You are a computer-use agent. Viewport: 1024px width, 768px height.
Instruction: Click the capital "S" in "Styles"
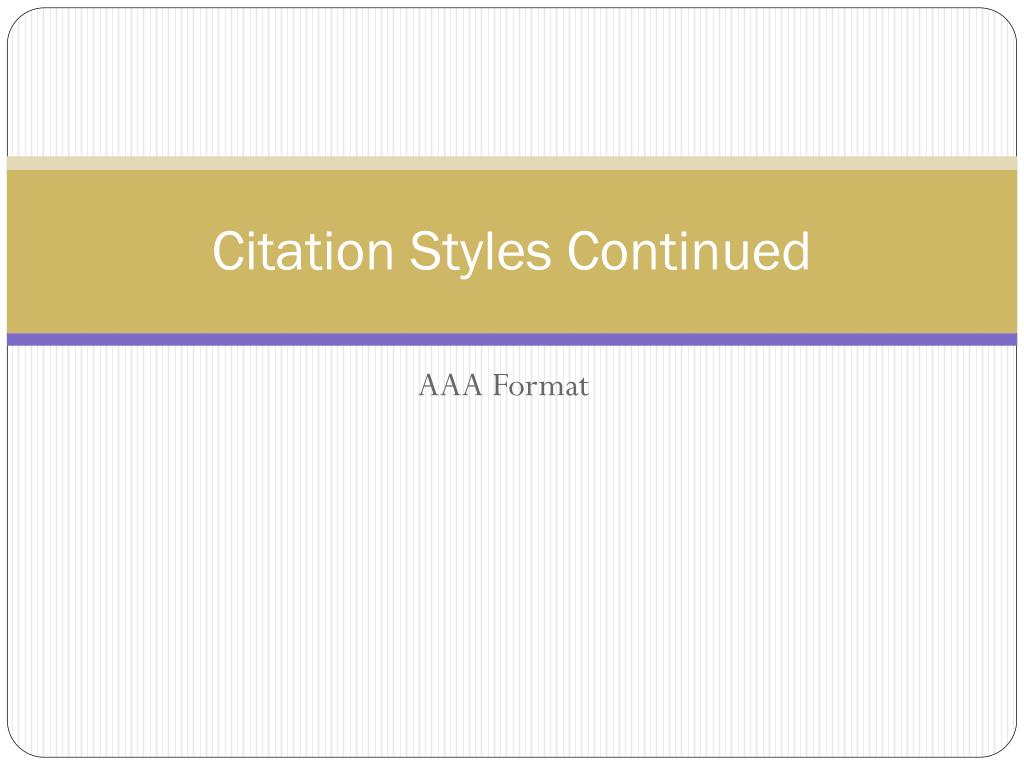[x=424, y=251]
